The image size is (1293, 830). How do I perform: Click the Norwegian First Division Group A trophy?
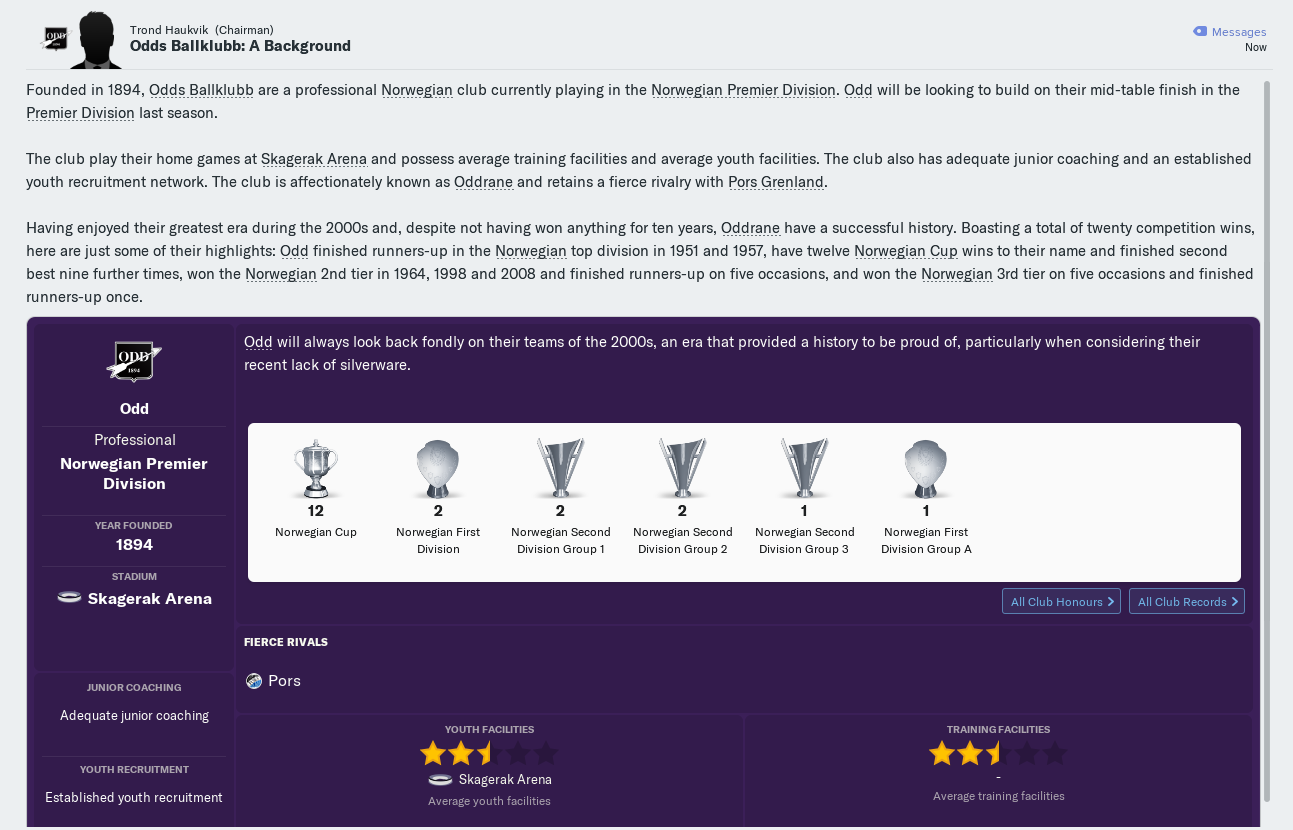point(926,468)
